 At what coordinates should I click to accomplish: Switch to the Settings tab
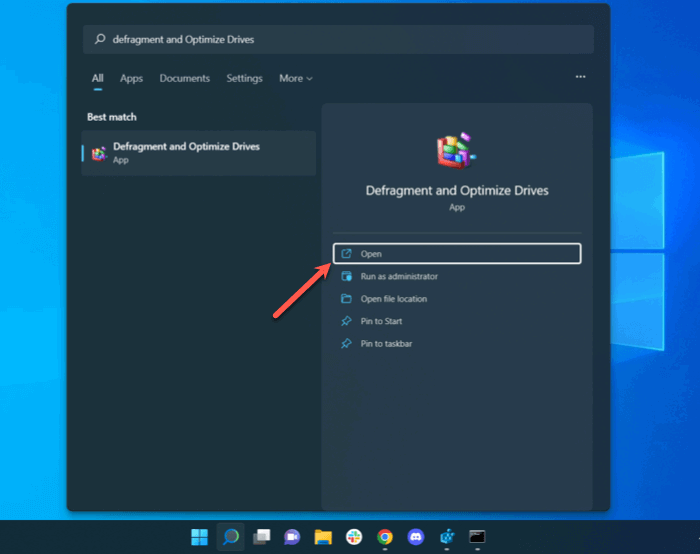pos(244,78)
